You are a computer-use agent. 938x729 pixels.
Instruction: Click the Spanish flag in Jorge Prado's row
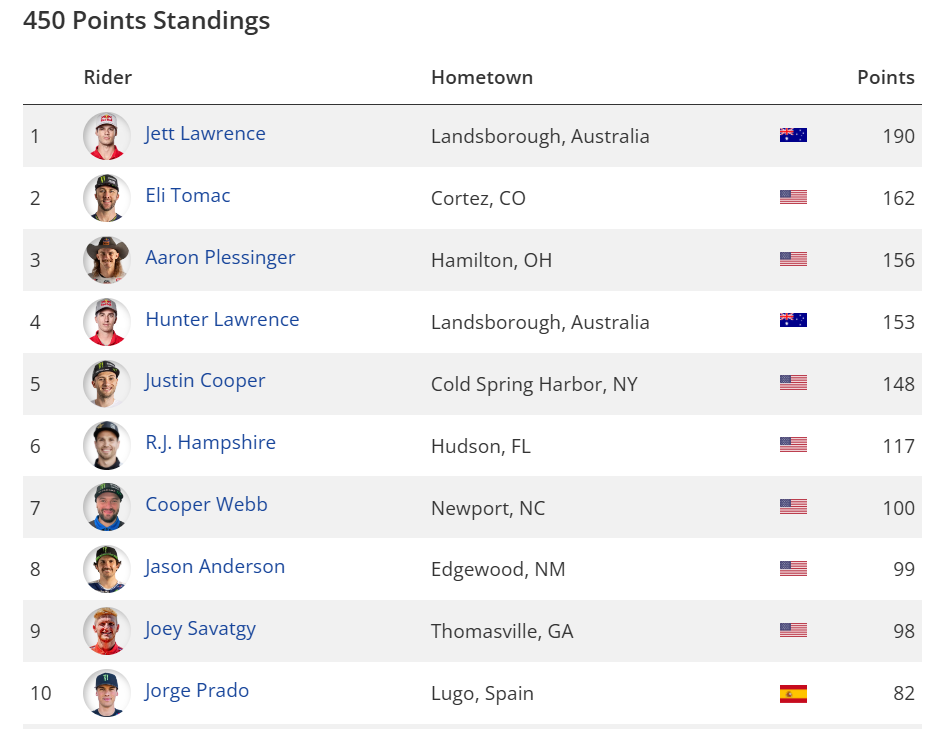pyautogui.click(x=793, y=694)
